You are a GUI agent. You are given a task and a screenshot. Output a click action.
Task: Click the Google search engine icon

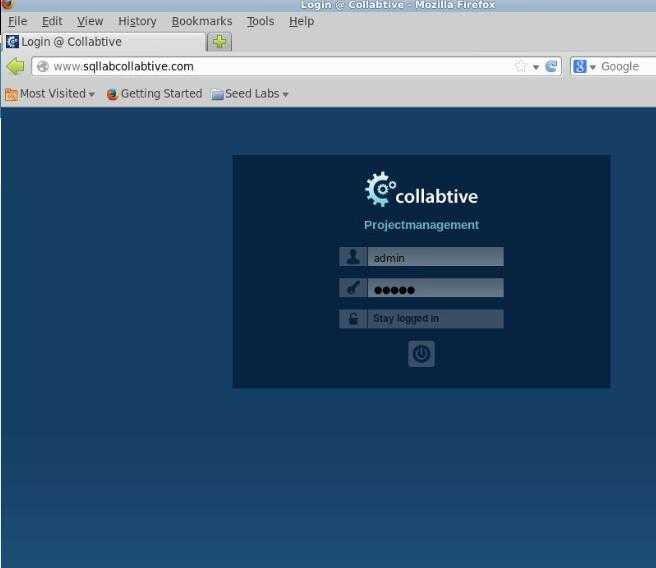579,66
